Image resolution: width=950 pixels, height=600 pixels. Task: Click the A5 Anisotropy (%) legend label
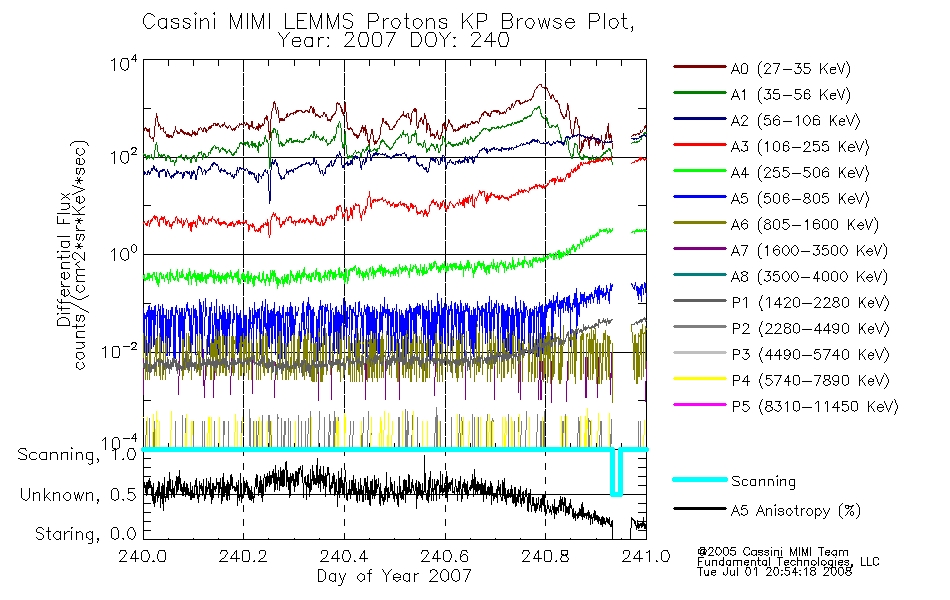tap(796, 511)
